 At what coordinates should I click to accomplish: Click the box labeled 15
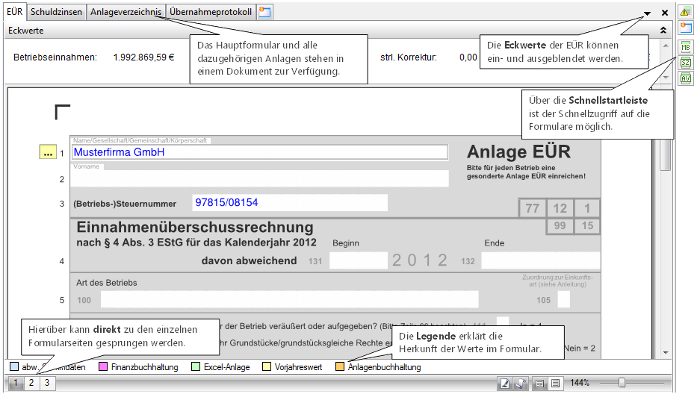click(x=587, y=226)
